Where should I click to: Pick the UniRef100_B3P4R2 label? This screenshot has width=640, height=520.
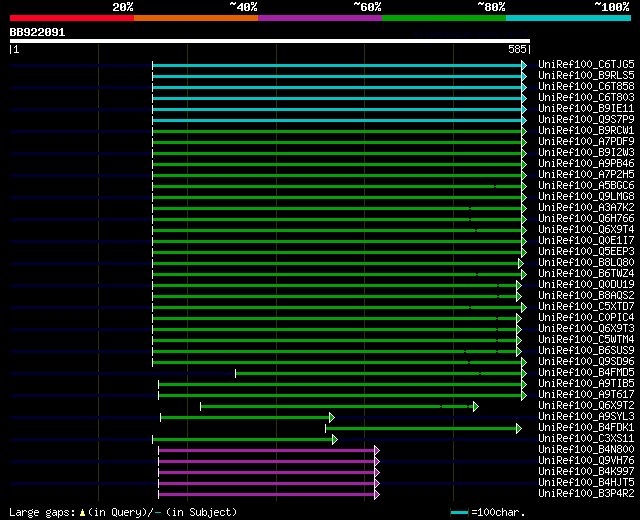586,494
